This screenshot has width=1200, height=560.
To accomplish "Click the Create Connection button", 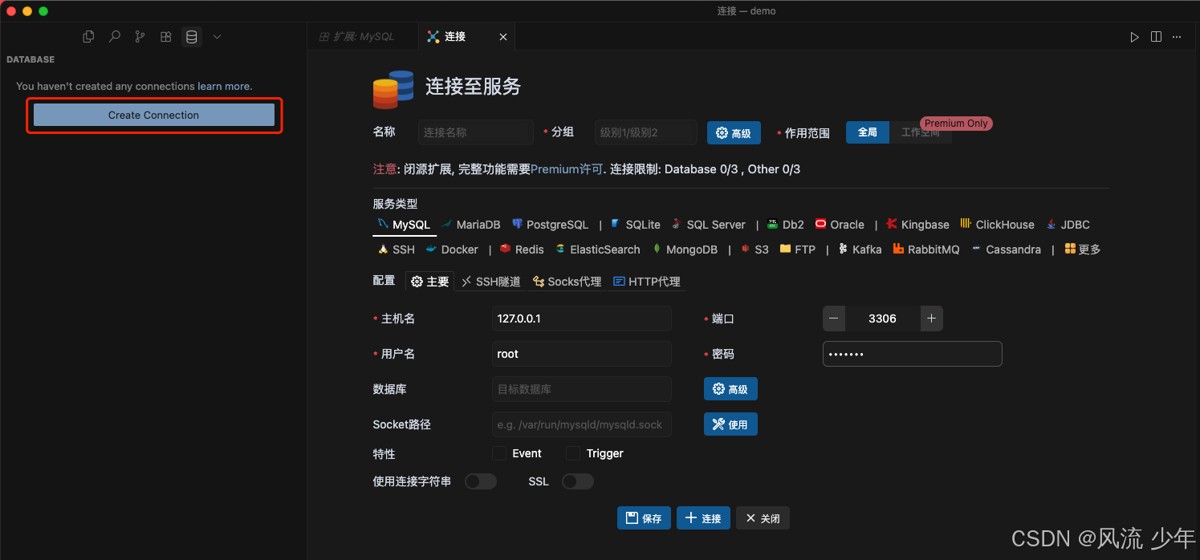I will pyautogui.click(x=154, y=115).
